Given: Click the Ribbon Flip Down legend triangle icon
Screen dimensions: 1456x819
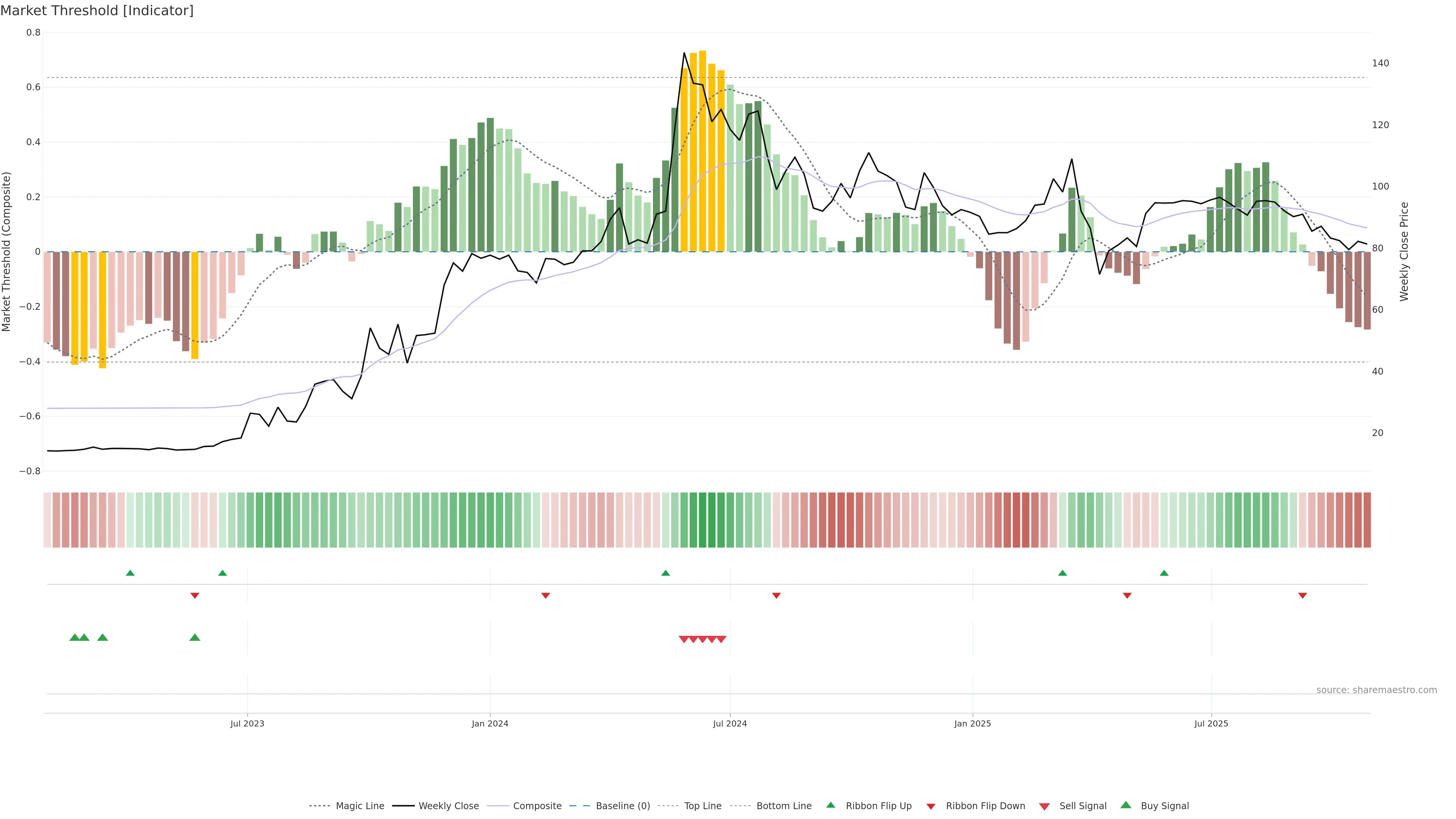Looking at the screenshot, I should [x=931, y=806].
